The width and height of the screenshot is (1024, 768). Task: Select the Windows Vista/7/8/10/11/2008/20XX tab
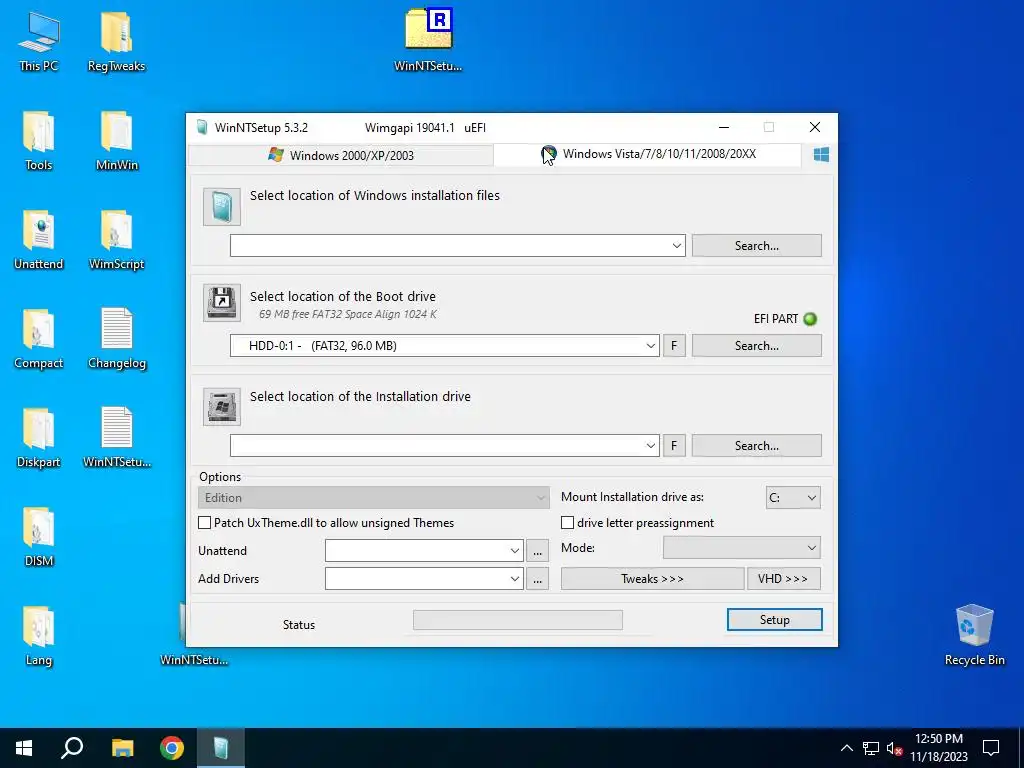(x=647, y=154)
